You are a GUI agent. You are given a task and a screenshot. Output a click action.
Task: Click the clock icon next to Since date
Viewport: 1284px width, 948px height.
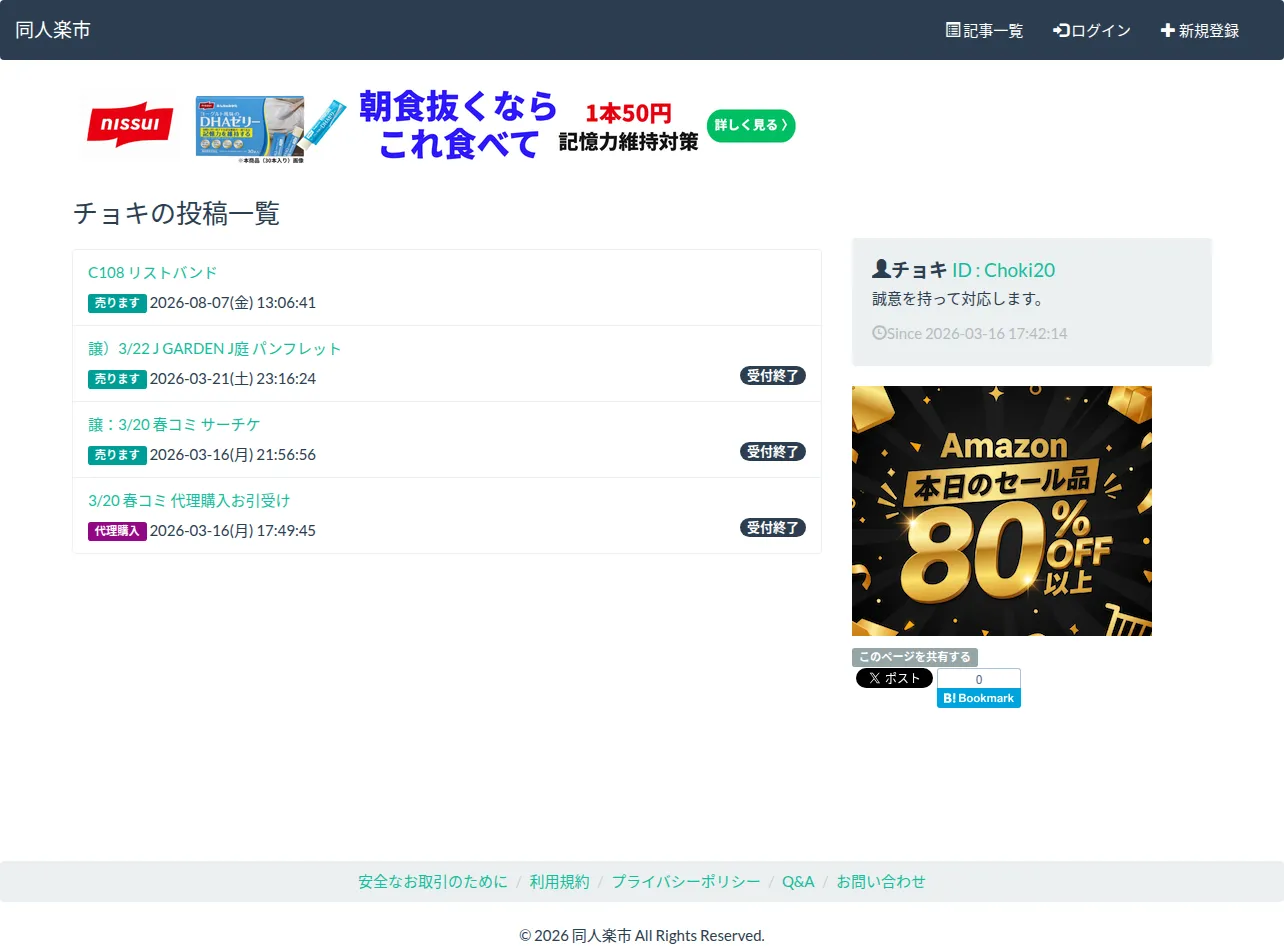(x=879, y=333)
